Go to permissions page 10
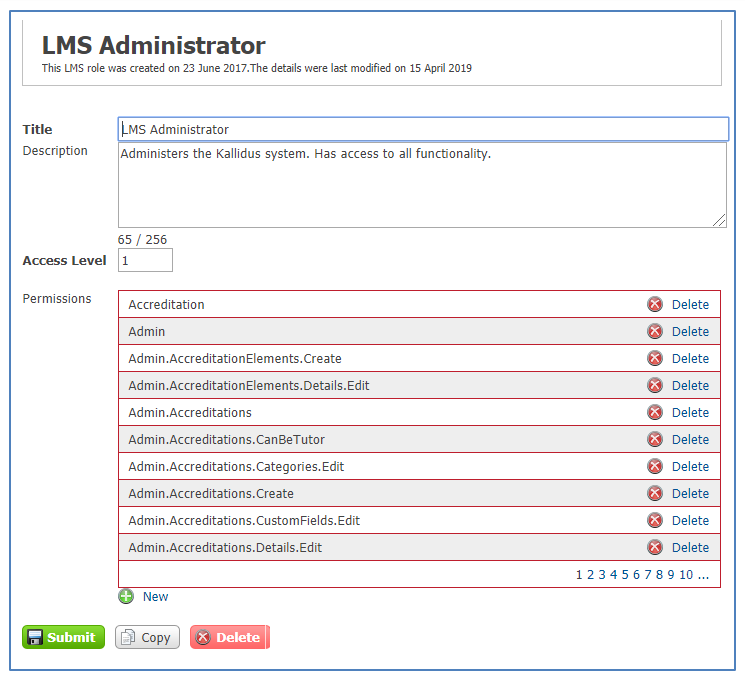 pyautogui.click(x=686, y=575)
